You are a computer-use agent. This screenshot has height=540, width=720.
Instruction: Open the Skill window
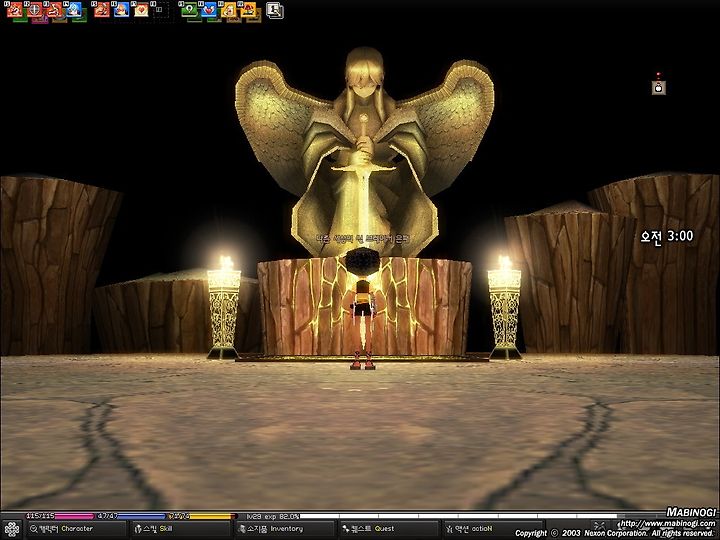click(180, 529)
